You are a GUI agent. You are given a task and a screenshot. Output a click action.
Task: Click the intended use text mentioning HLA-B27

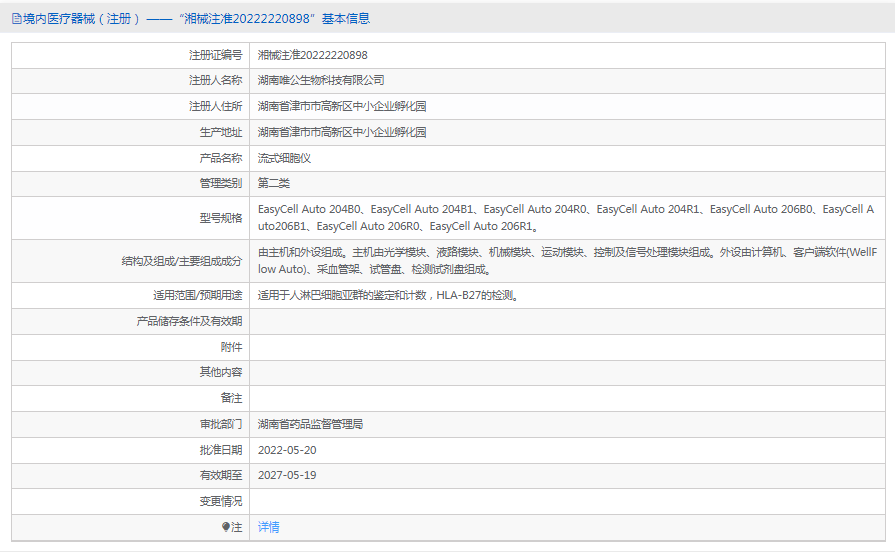(388, 295)
